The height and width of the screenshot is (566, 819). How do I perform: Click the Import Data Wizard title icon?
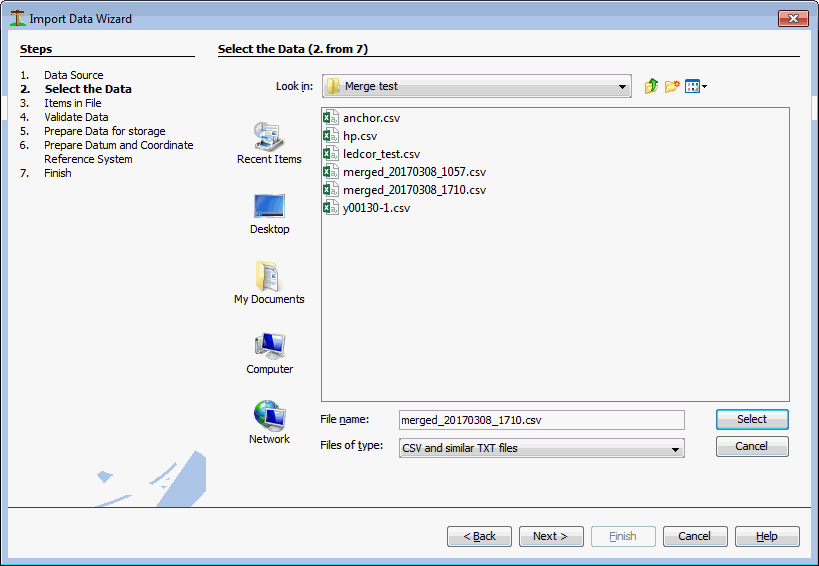[x=18, y=18]
